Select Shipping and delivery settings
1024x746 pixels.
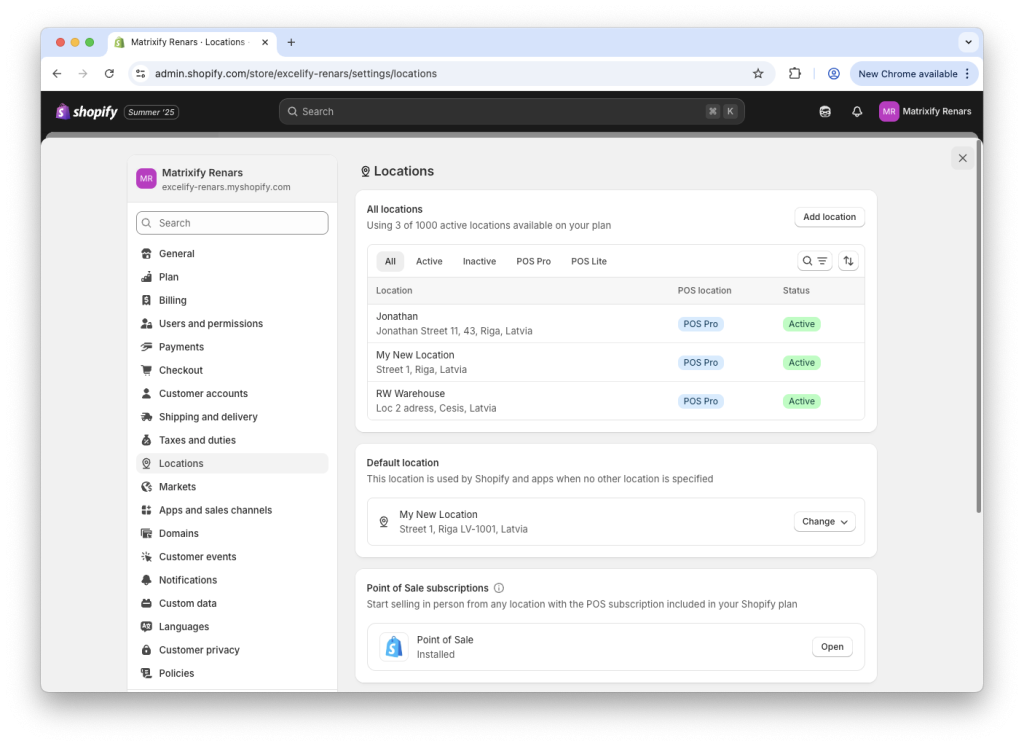click(x=209, y=416)
